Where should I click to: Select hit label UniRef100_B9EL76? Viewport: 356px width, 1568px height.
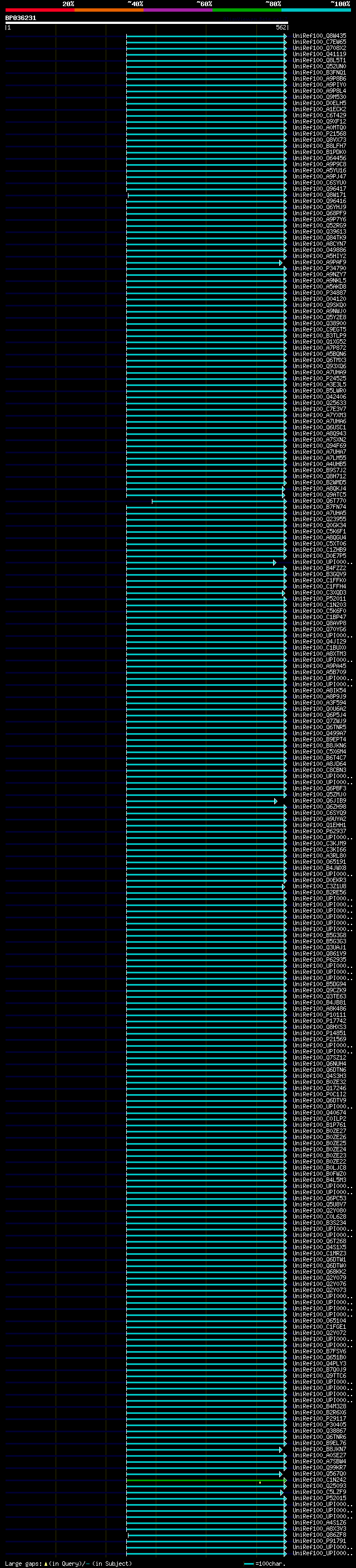pyautogui.click(x=319, y=1443)
